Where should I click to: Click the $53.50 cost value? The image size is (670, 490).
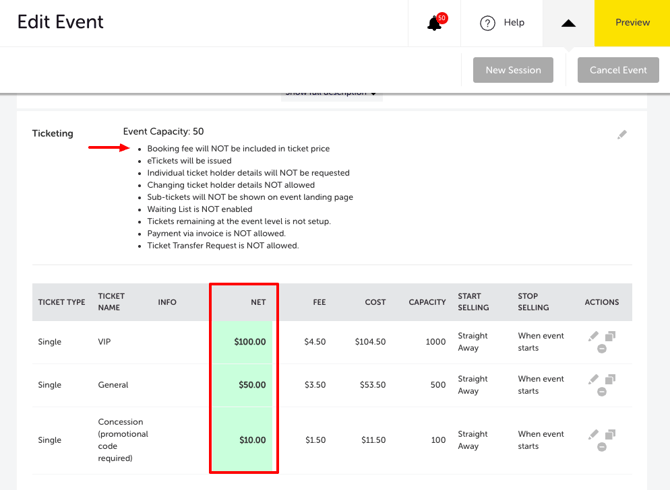click(373, 385)
